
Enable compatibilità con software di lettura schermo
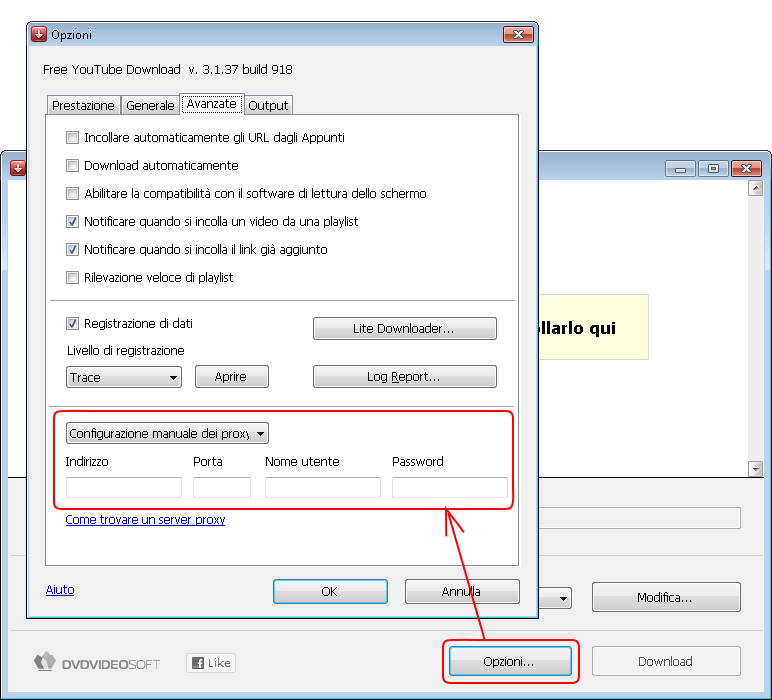click(x=72, y=193)
